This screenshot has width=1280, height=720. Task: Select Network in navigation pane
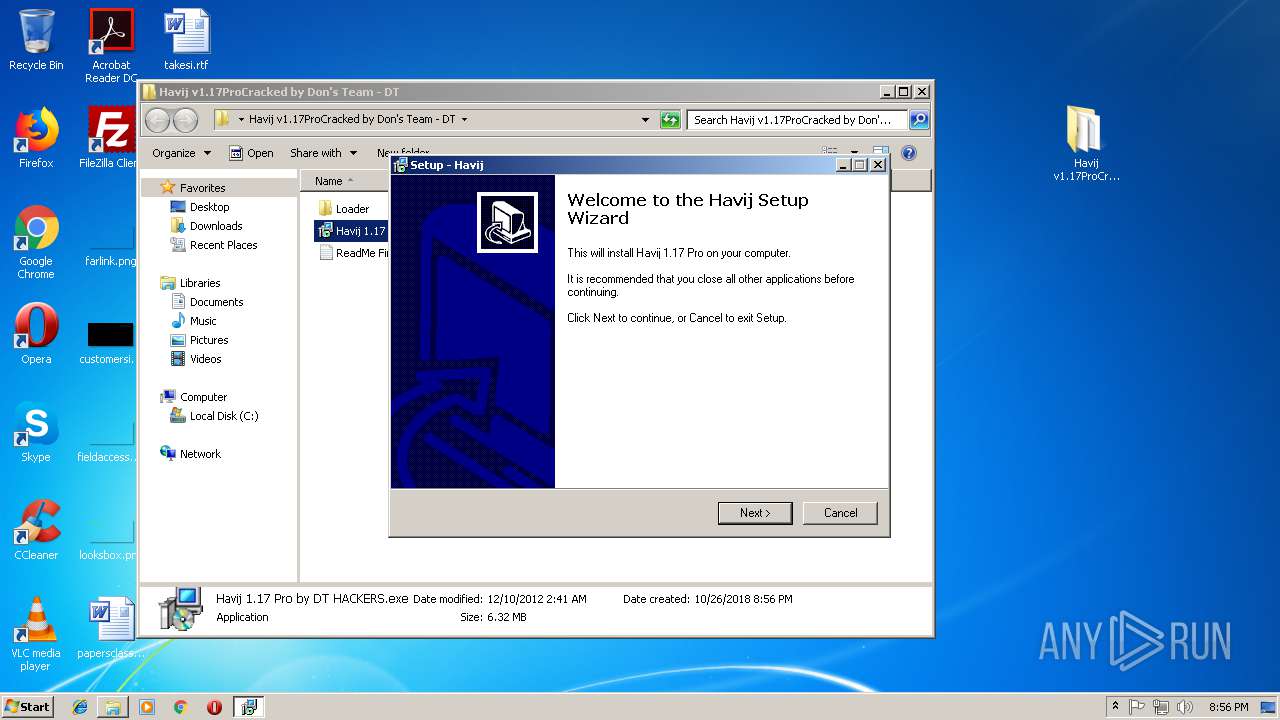click(200, 454)
